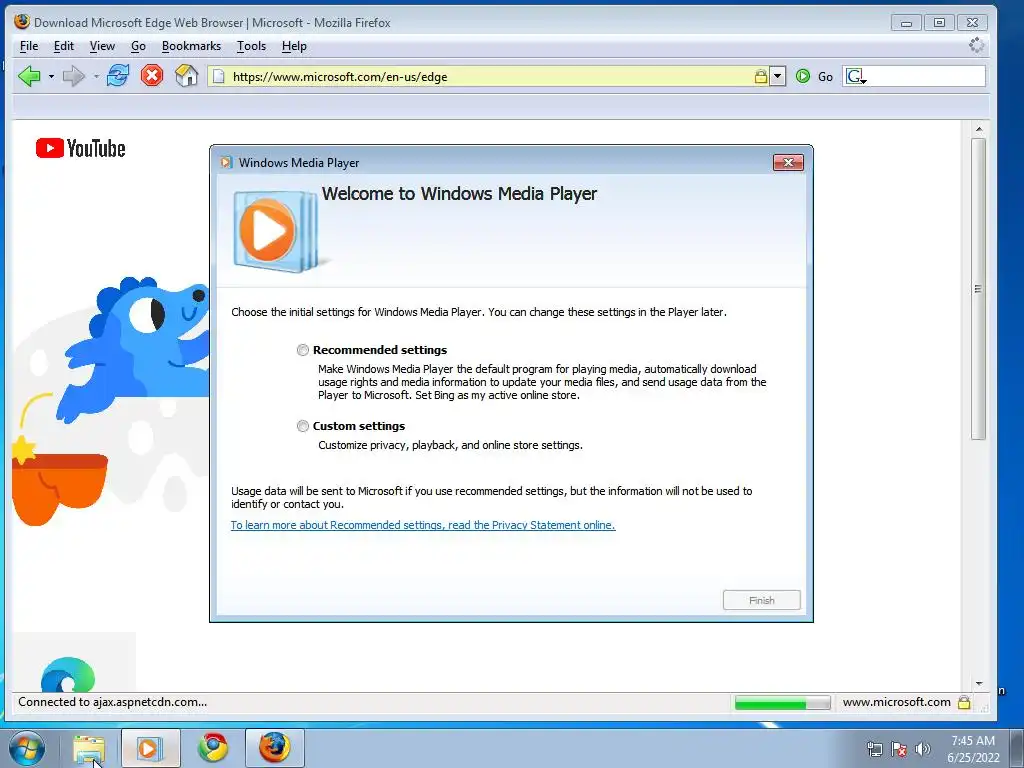The height and width of the screenshot is (768, 1024).
Task: Minimize the Firefox window
Action: pyautogui.click(x=906, y=23)
